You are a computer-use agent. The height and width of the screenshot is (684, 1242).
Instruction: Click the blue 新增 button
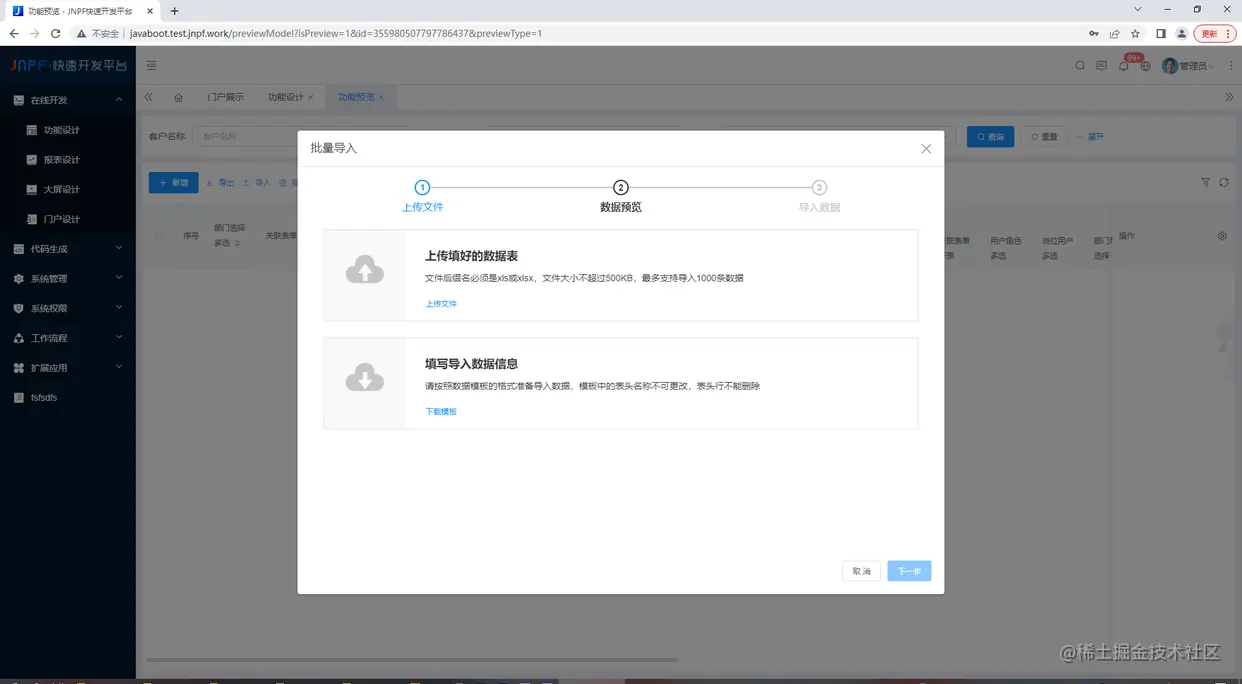174,183
